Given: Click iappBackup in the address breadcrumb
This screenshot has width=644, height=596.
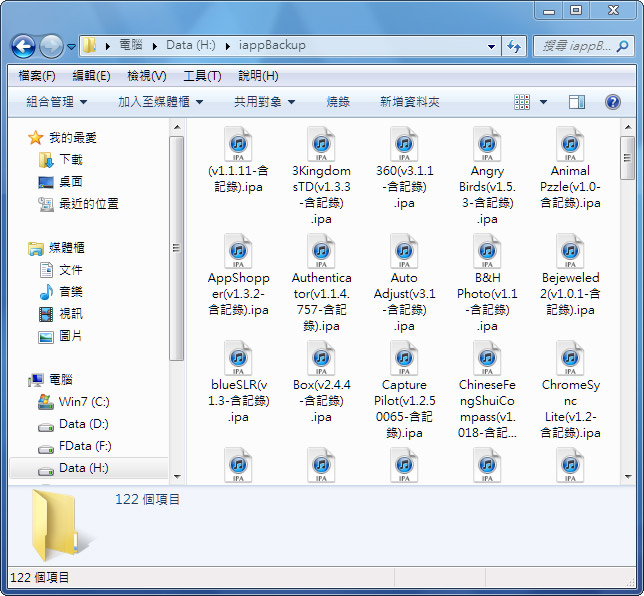Looking at the screenshot, I should click(272, 45).
